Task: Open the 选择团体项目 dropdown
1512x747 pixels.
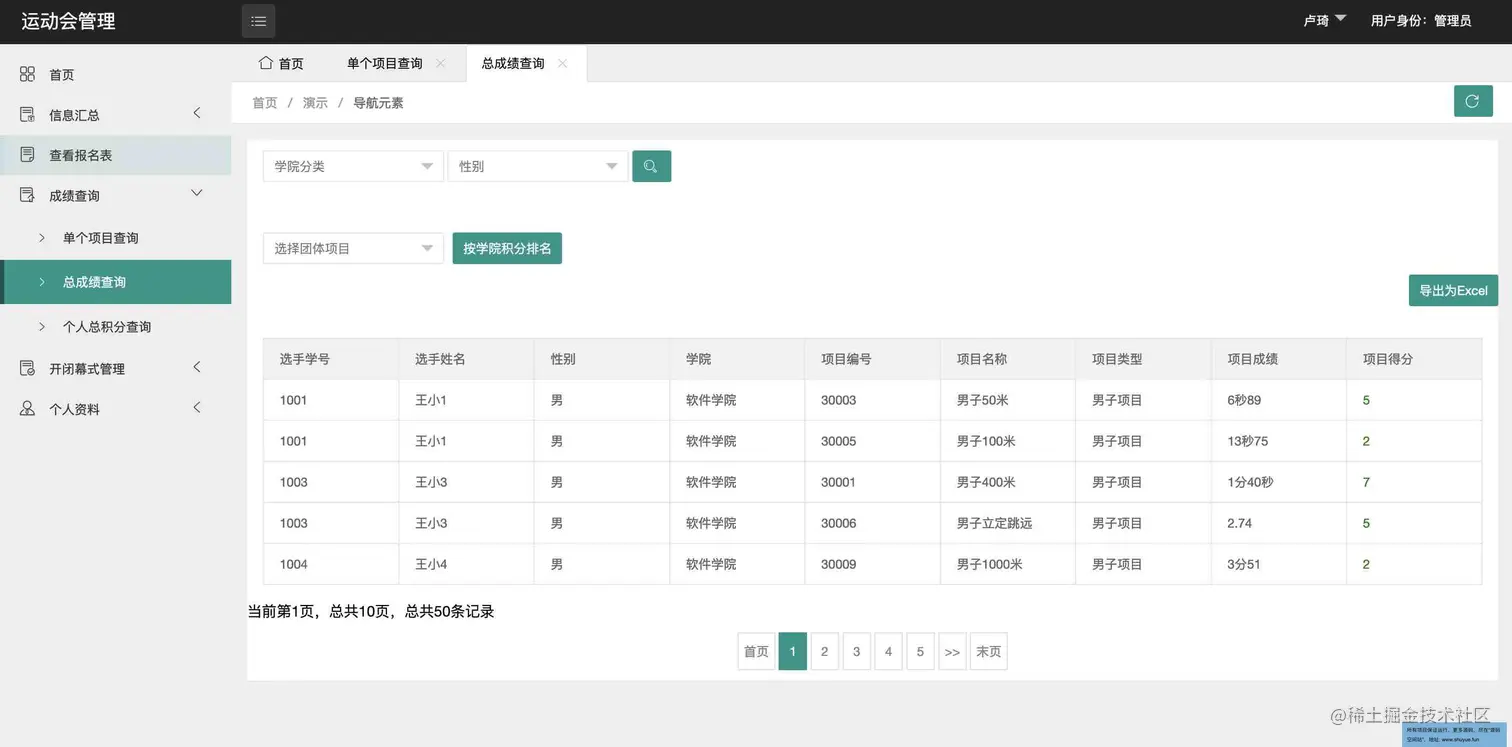Action: click(353, 248)
